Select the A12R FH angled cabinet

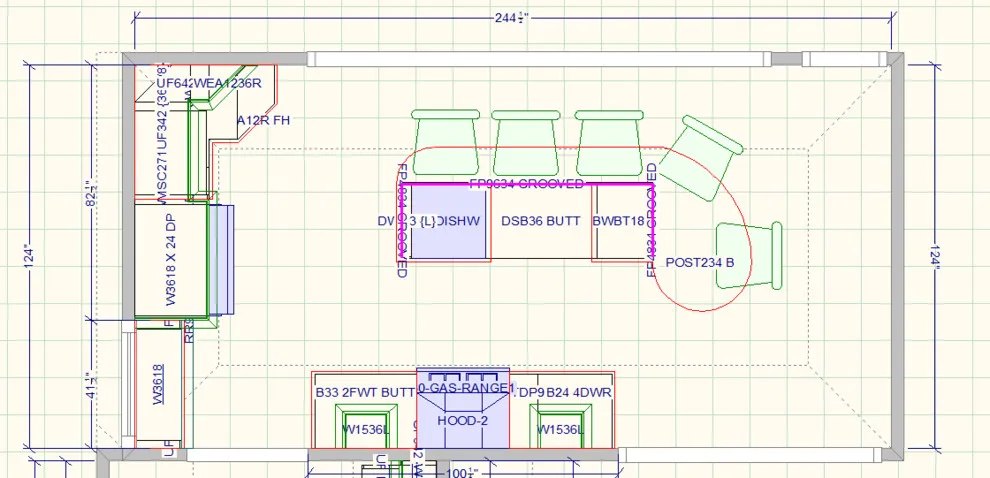pyautogui.click(x=263, y=120)
